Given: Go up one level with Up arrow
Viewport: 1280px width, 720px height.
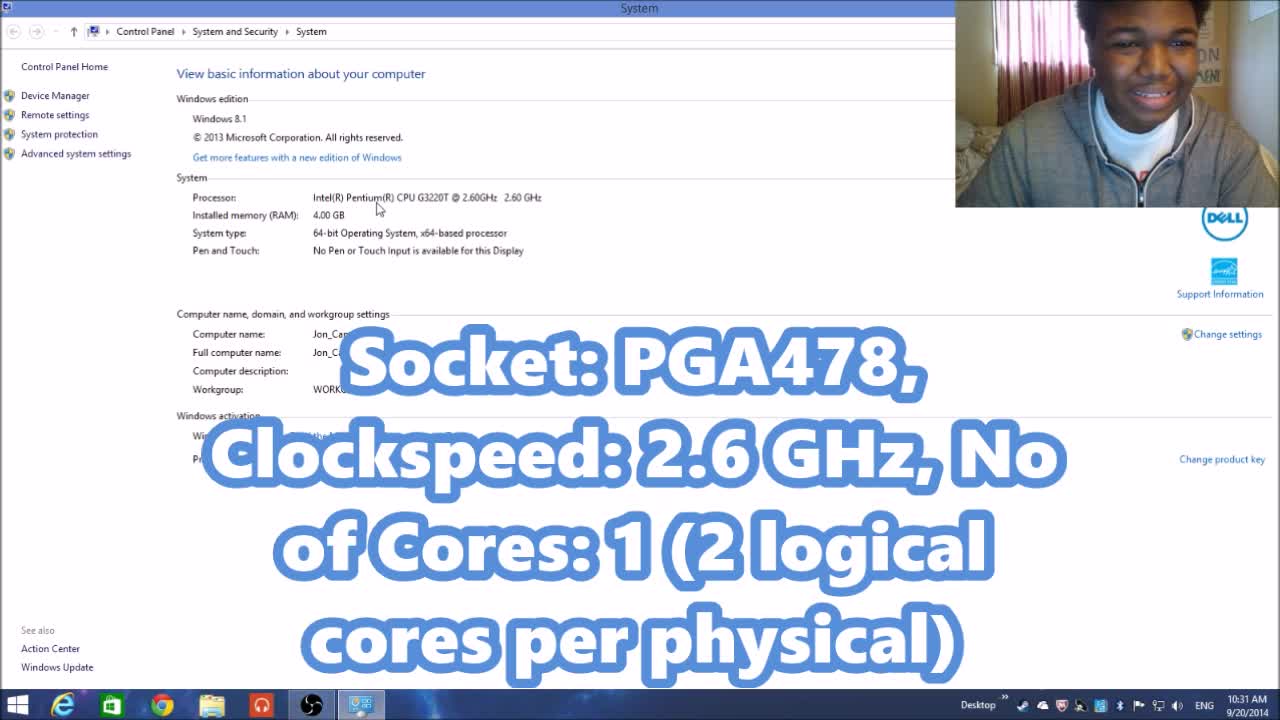Looking at the screenshot, I should [73, 32].
